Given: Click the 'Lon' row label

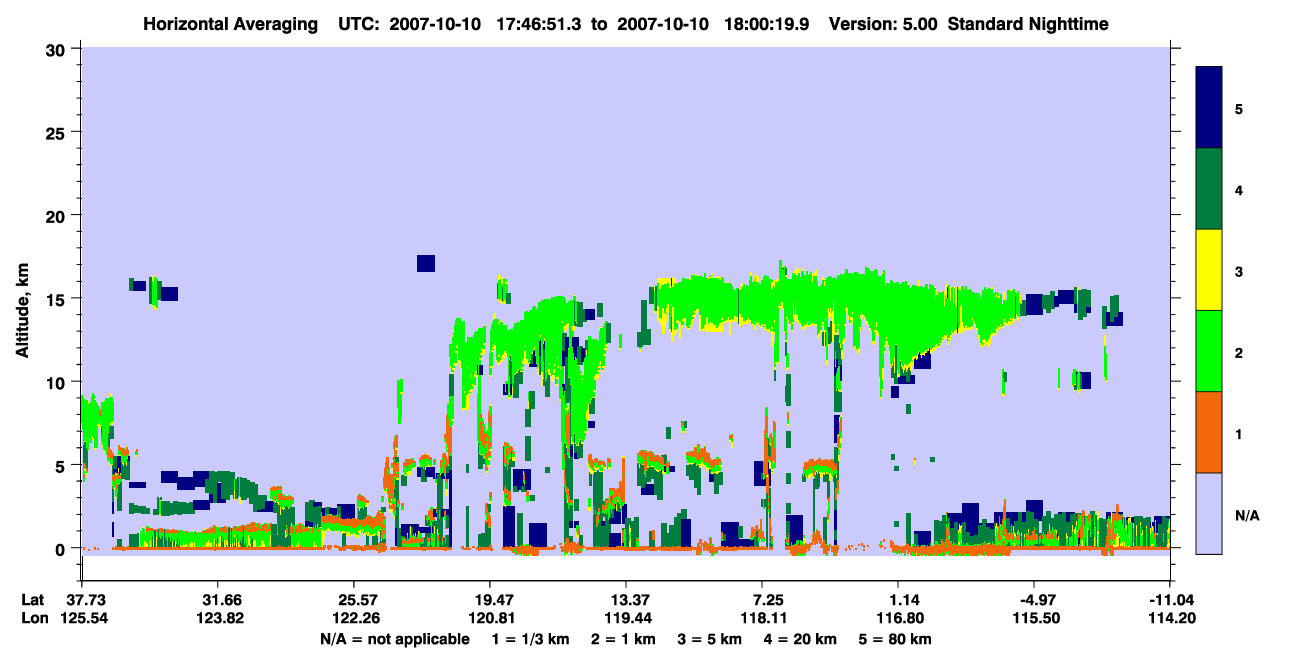Looking at the screenshot, I should click(x=33, y=618).
